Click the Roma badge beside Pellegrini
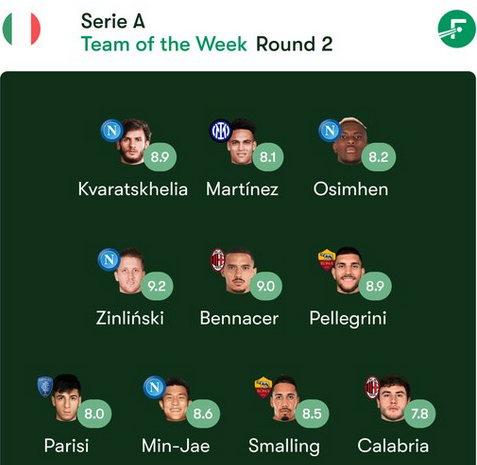Screen dimensions: 477x465 327,260
